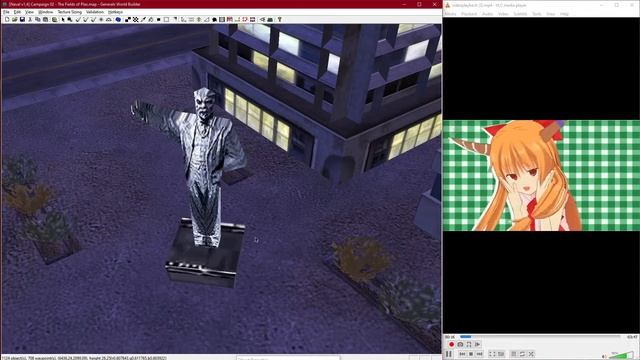The height and width of the screenshot is (360, 640).
Task: Open VLC Tools menu
Action: pyautogui.click(x=536, y=14)
